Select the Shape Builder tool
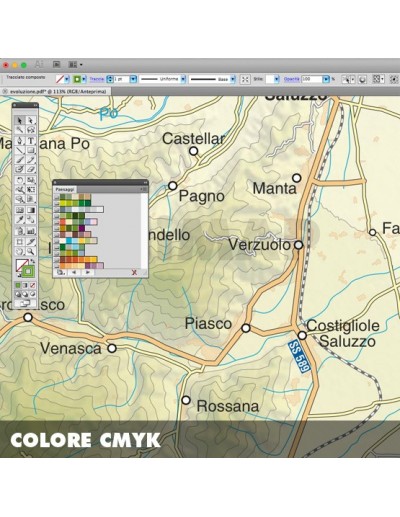Image resolution: width=400 pixels, height=517 pixels. pyautogui.click(x=20, y=199)
